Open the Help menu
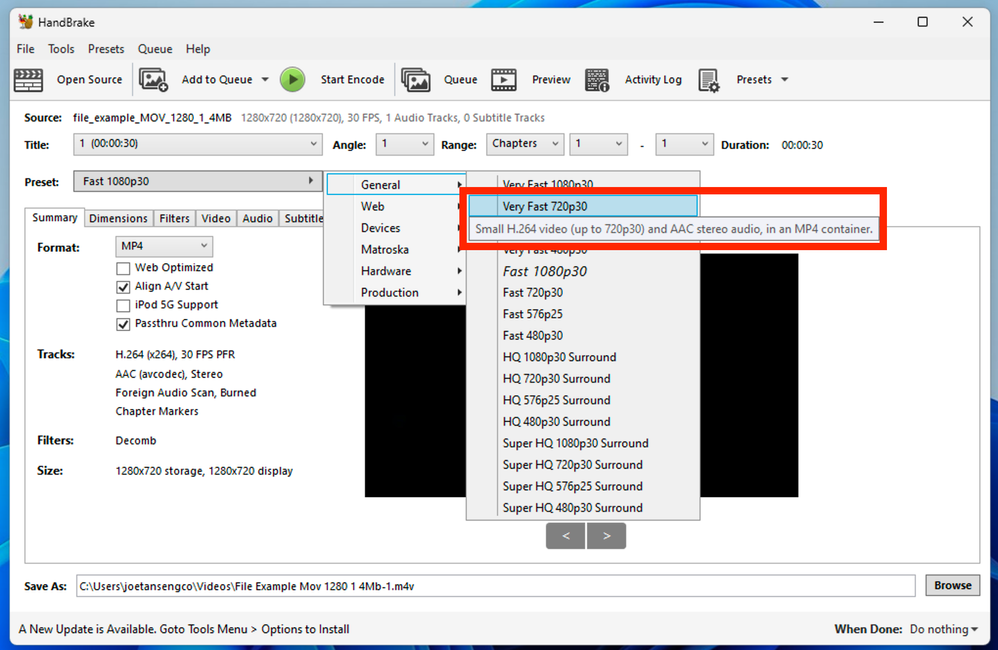The image size is (998, 650). pyautogui.click(x=198, y=49)
